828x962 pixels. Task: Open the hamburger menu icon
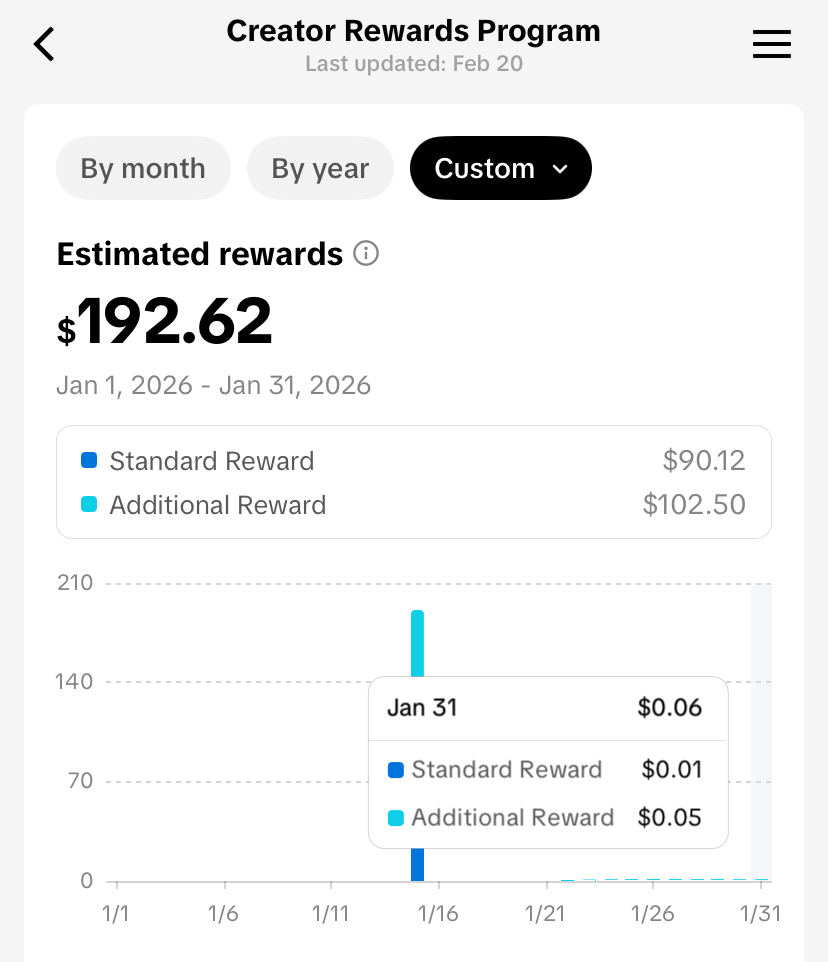772,44
